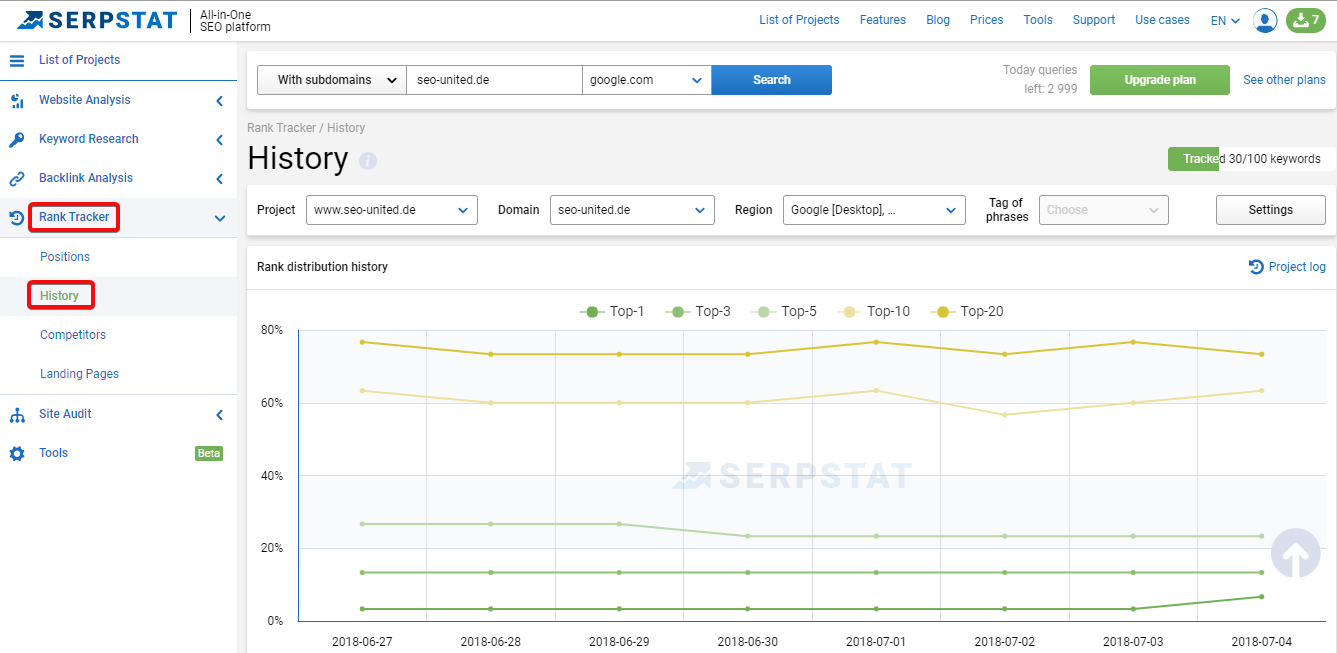Click the Site Audit hierarchy icon

(x=17, y=414)
